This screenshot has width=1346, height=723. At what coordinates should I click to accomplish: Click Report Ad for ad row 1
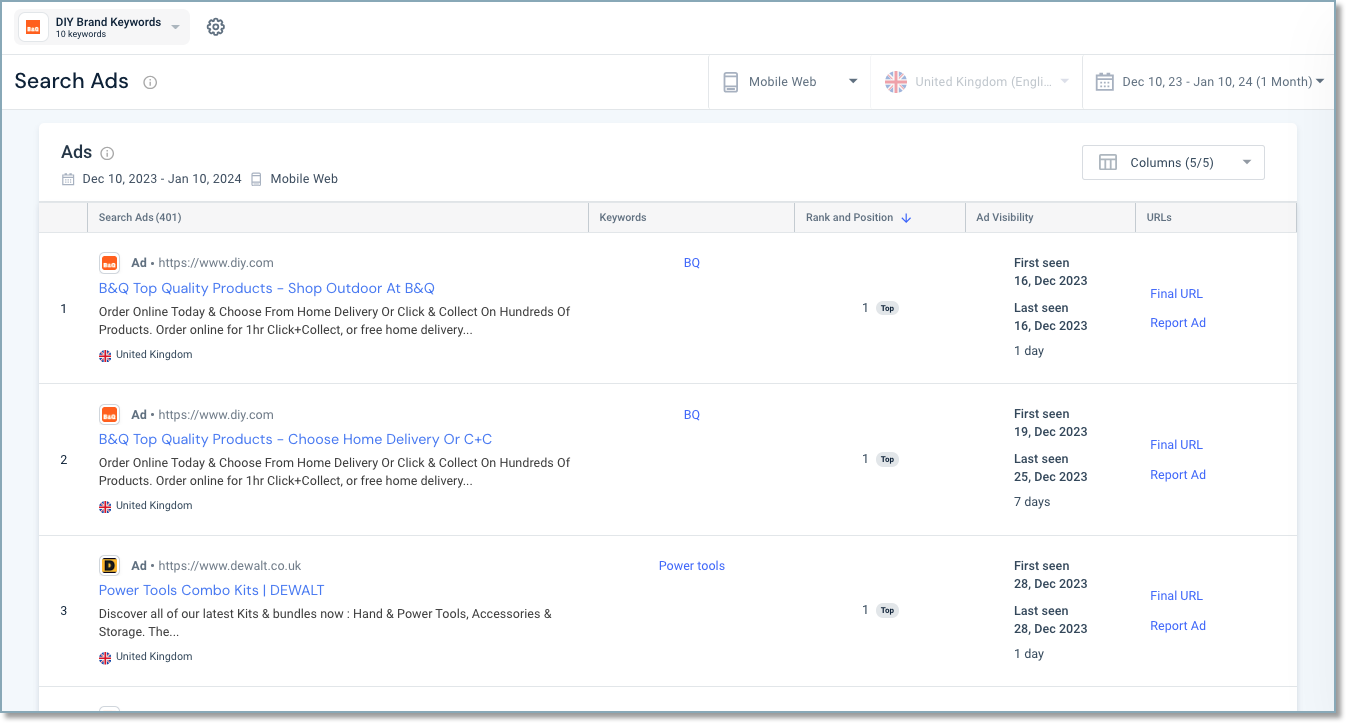pos(1178,323)
